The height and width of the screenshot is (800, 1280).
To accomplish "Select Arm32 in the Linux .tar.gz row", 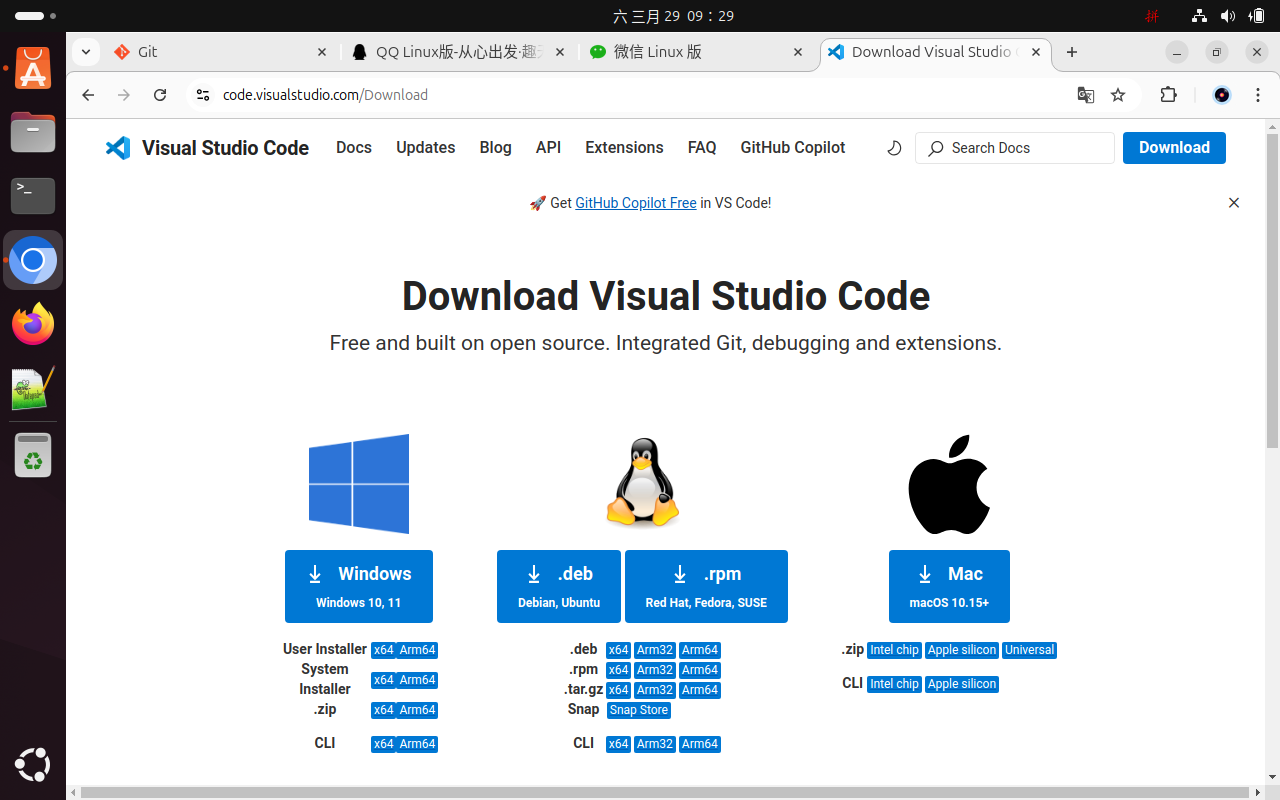I will point(655,690).
